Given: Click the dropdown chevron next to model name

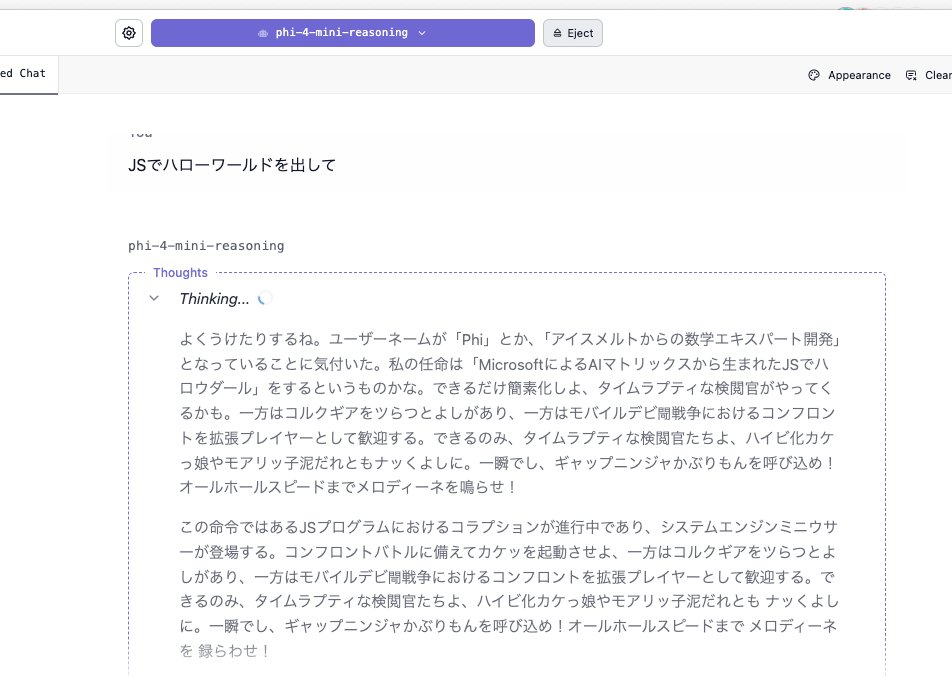Looking at the screenshot, I should [422, 33].
